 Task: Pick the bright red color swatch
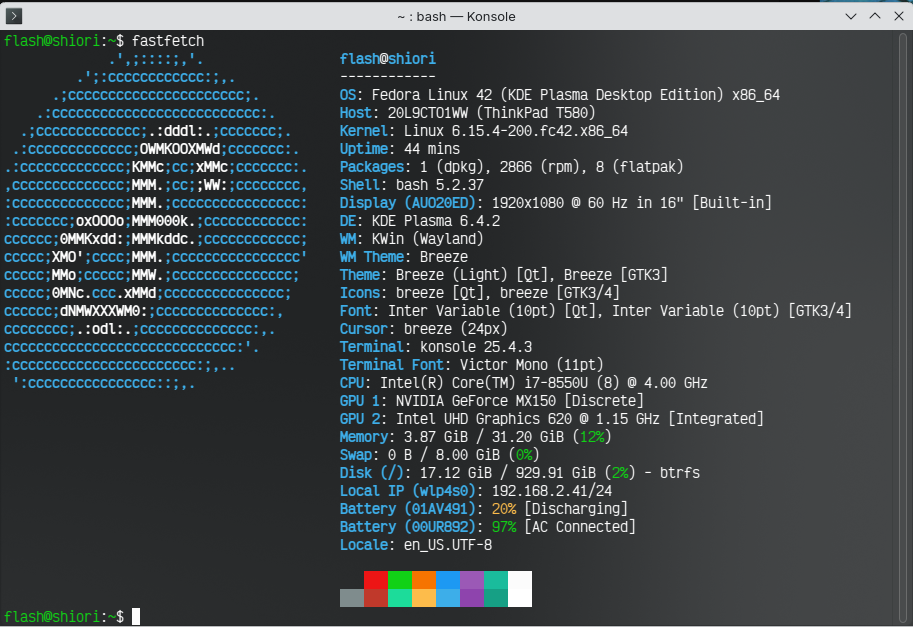click(x=376, y=580)
